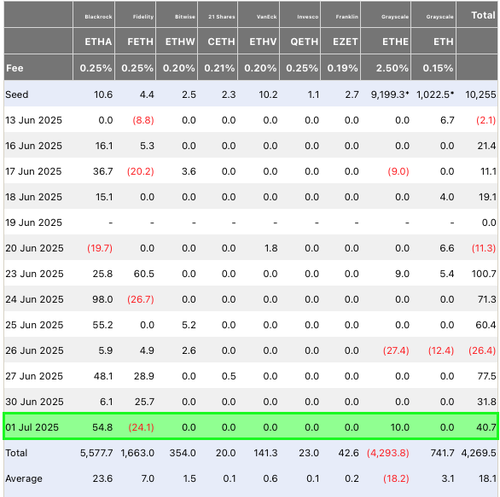Click the (11.3) total on 20 Jun
This screenshot has height=497, width=500.
(483, 248)
